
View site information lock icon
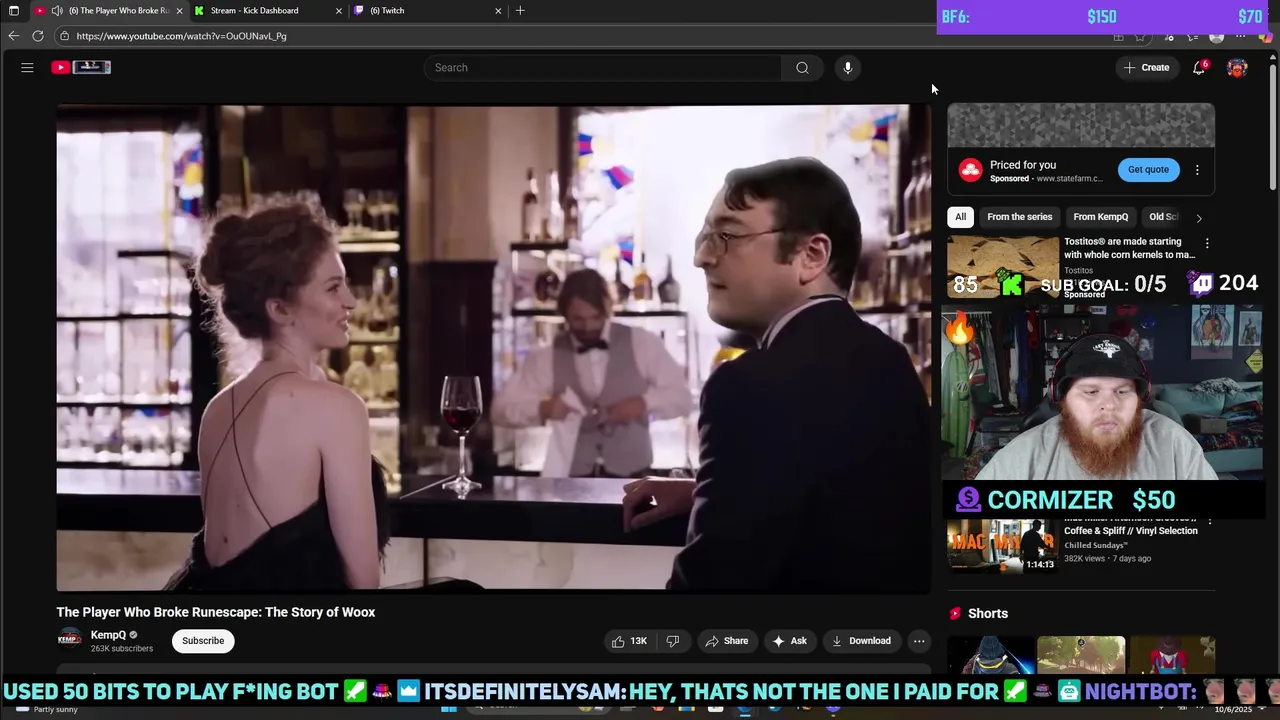pos(64,36)
